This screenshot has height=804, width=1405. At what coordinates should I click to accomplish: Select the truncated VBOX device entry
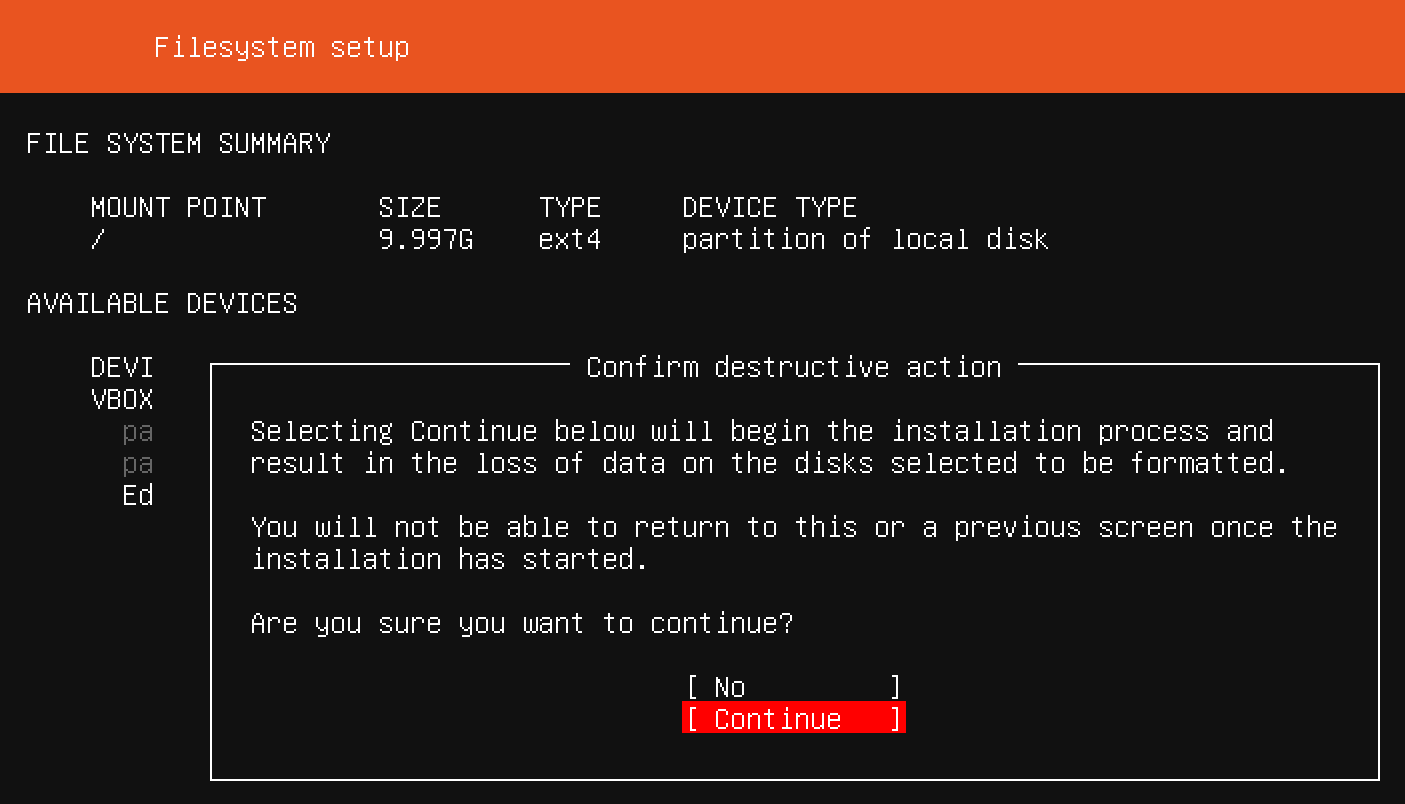coord(122,400)
